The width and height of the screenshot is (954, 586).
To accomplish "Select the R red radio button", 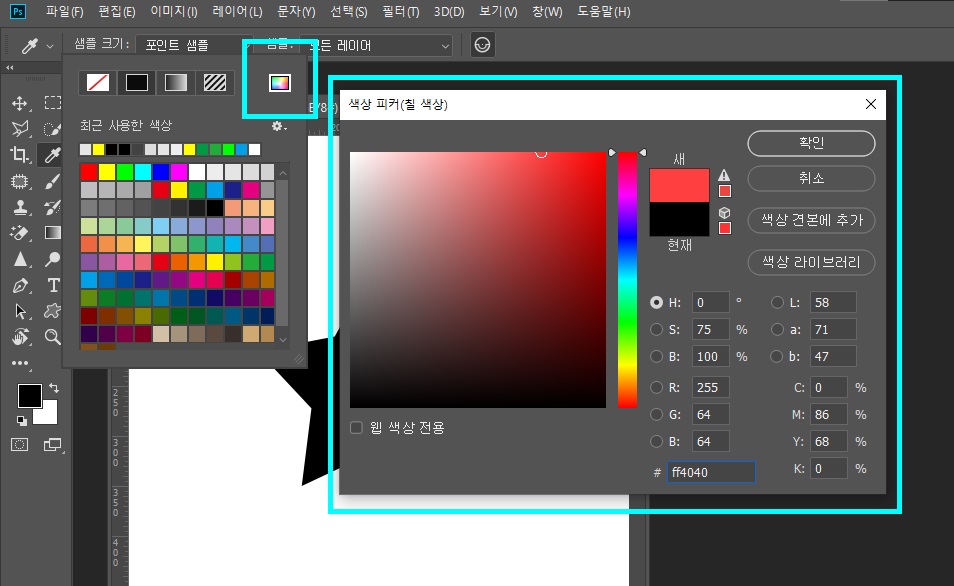I will click(x=656, y=387).
